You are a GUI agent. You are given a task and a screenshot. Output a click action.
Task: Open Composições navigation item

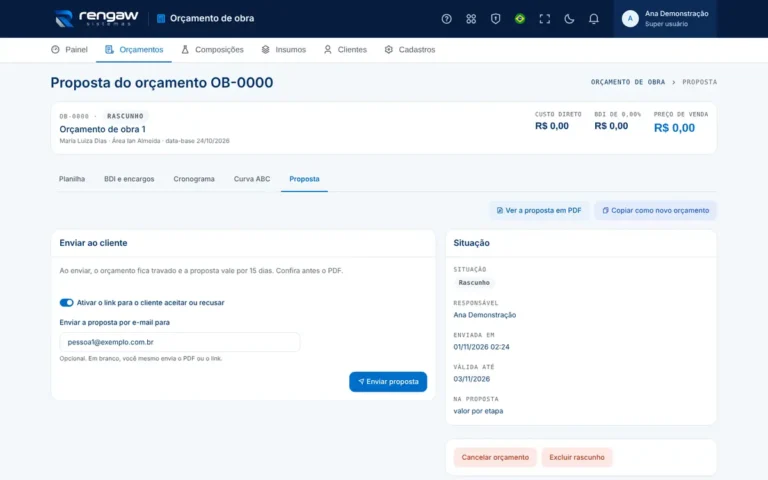point(212,49)
